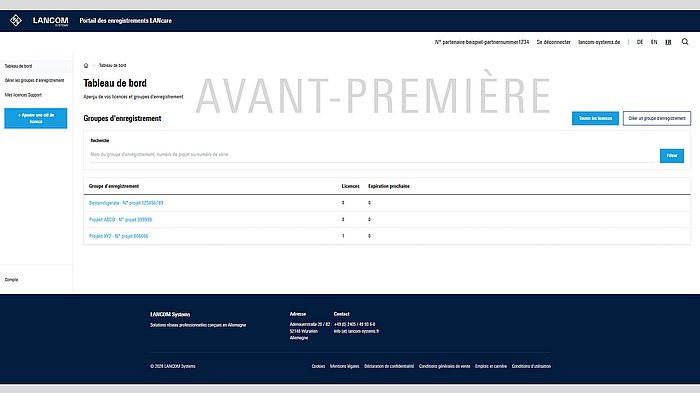Open Conditions générales de vente link
Screen dimensions: 700x393
click(x=445, y=366)
